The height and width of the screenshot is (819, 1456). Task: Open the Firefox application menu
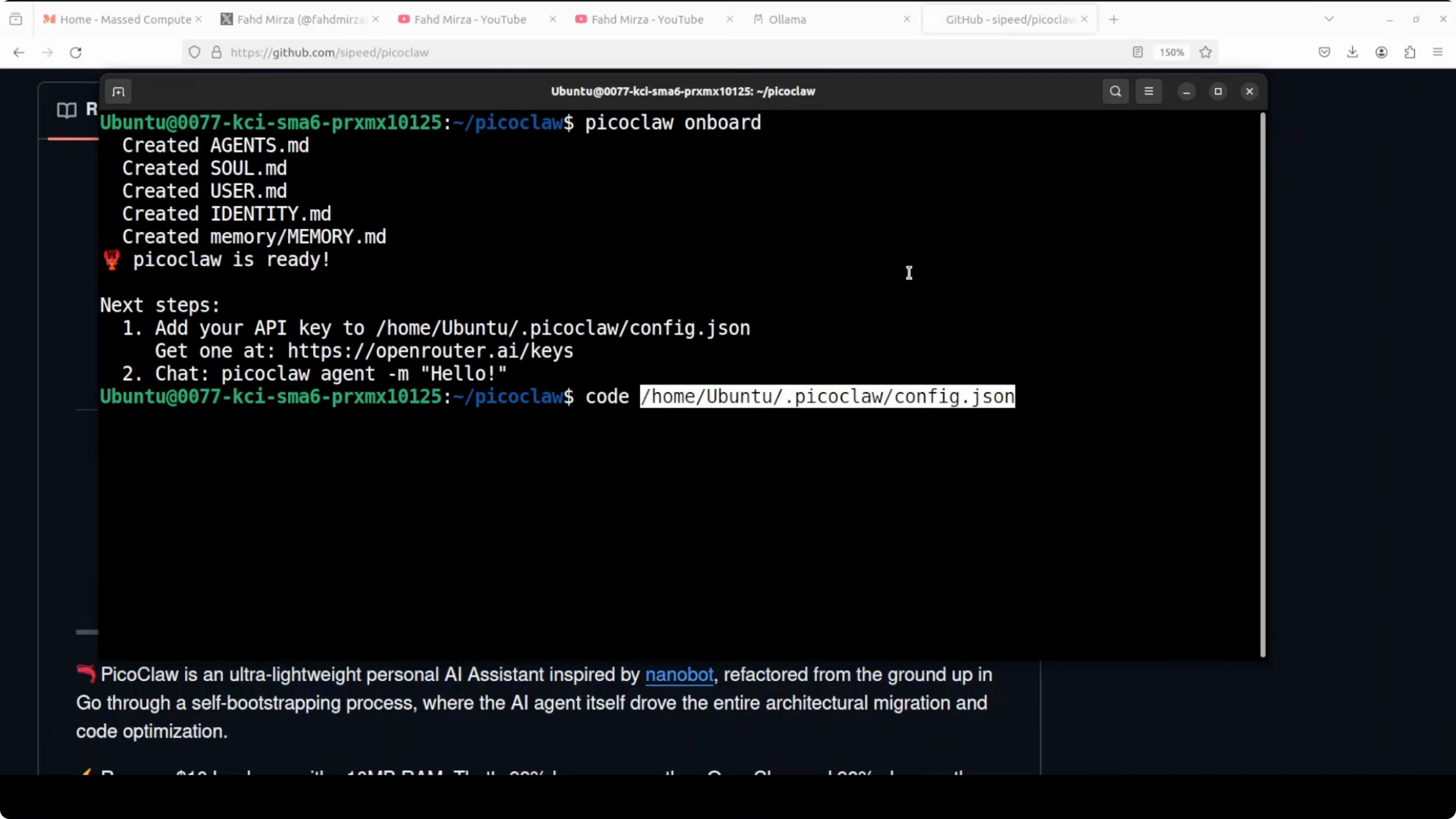click(x=1438, y=53)
